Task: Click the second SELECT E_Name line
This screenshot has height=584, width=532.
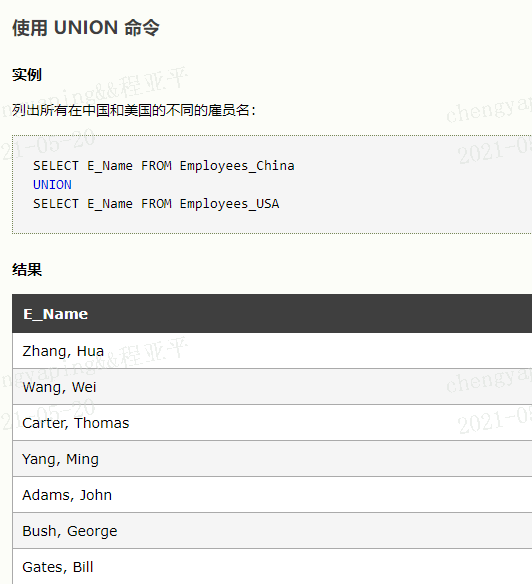Action: (x=156, y=204)
